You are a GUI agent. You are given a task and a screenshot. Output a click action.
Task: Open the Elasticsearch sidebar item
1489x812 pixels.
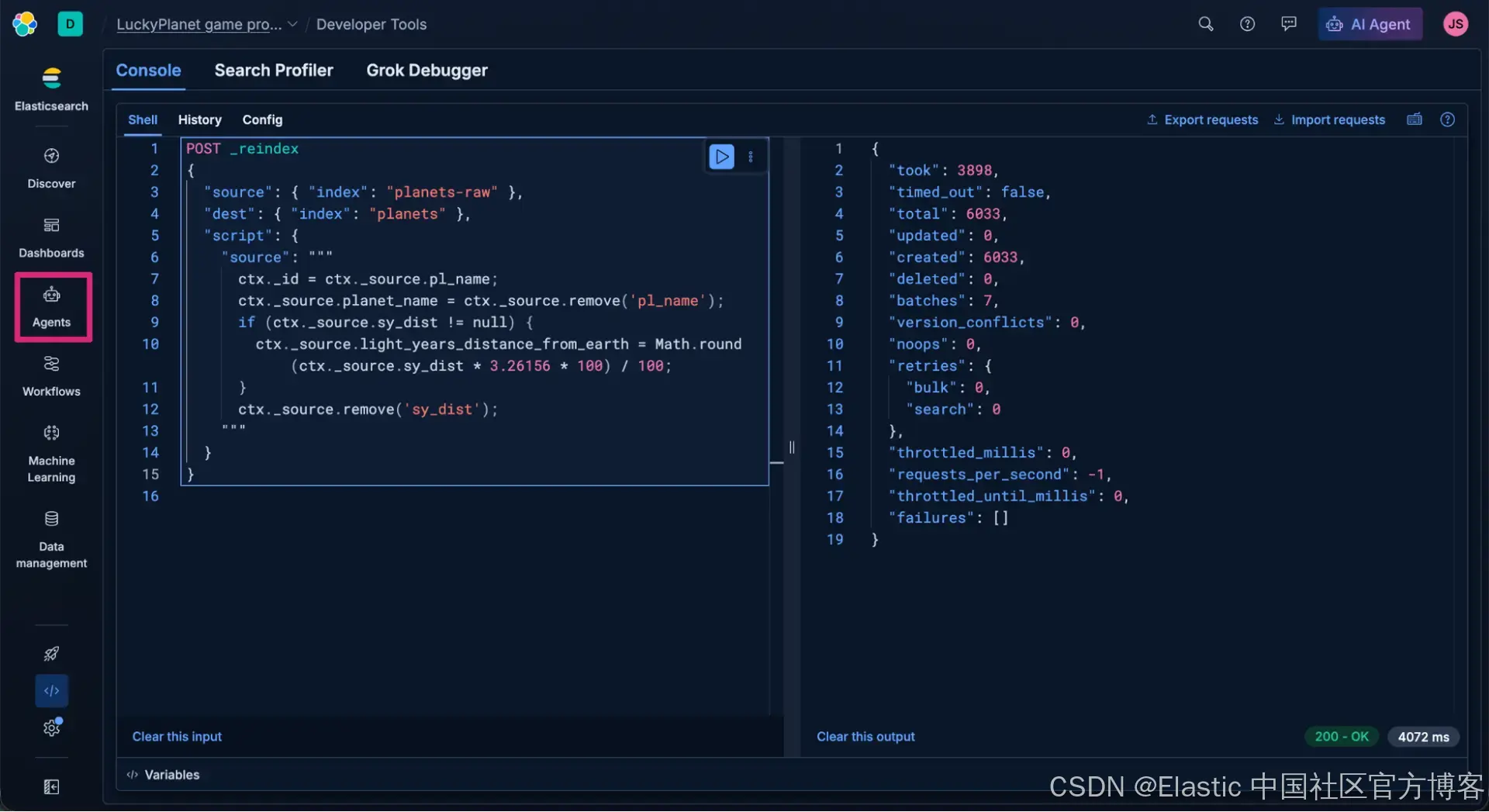[x=51, y=89]
